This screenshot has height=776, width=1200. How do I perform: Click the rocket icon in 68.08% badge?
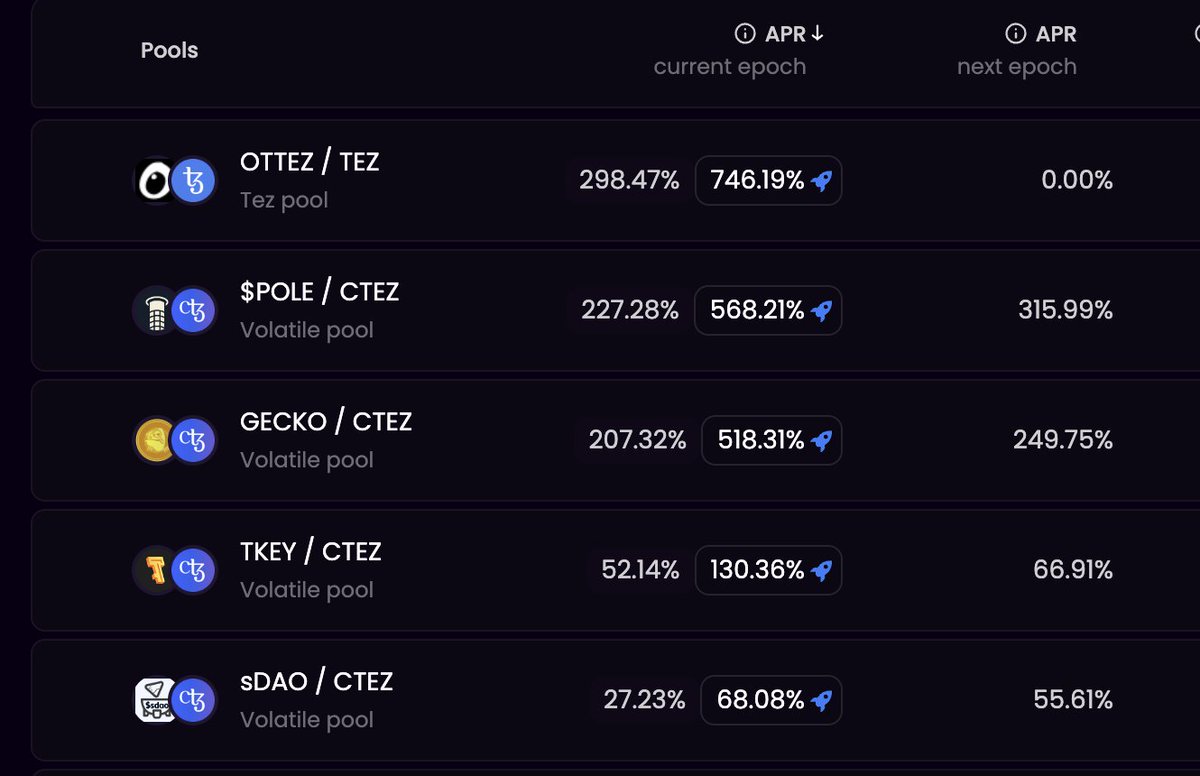pos(821,701)
